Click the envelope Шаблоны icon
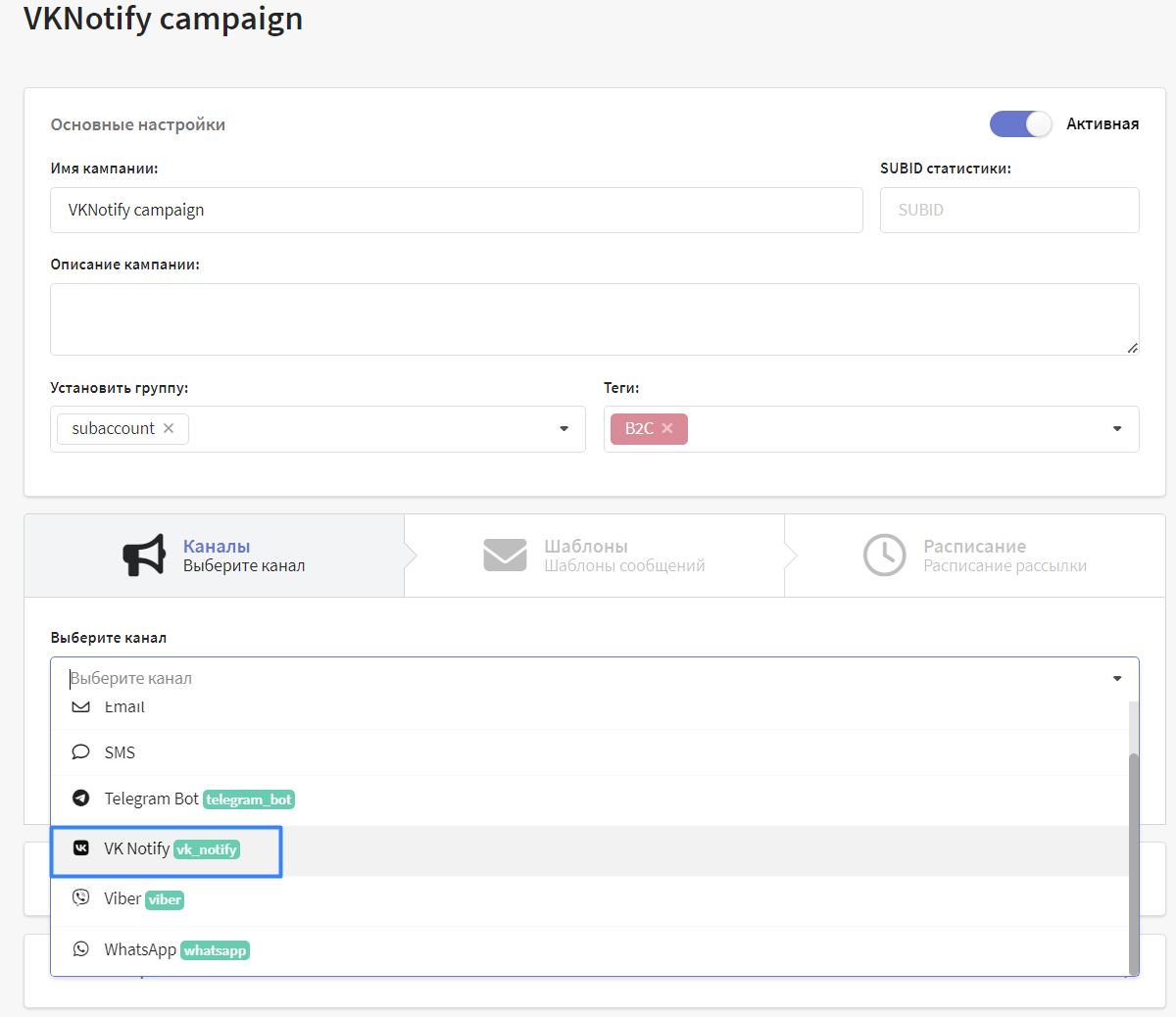The height and width of the screenshot is (1017, 1176). point(506,555)
